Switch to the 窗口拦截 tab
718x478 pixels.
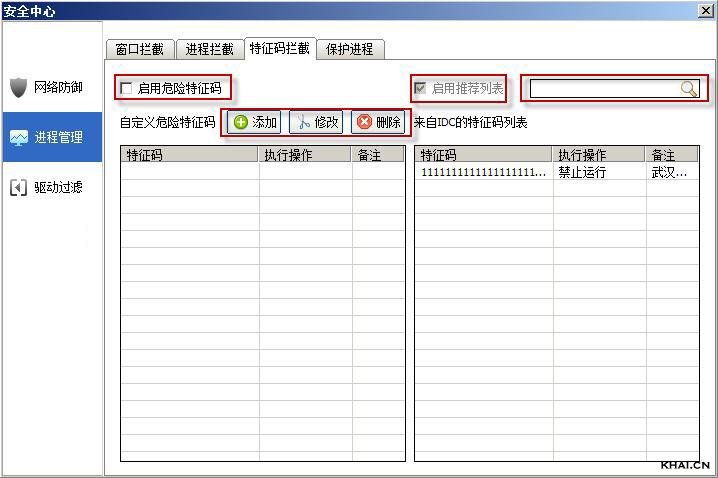click(x=139, y=49)
